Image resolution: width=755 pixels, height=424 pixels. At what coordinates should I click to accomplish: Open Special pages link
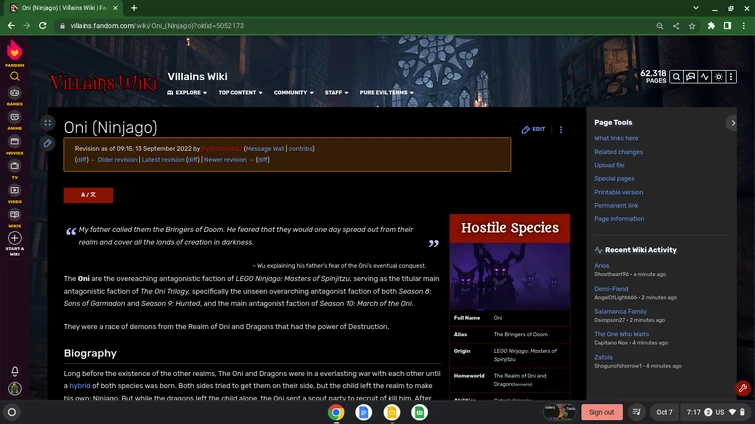coord(614,179)
